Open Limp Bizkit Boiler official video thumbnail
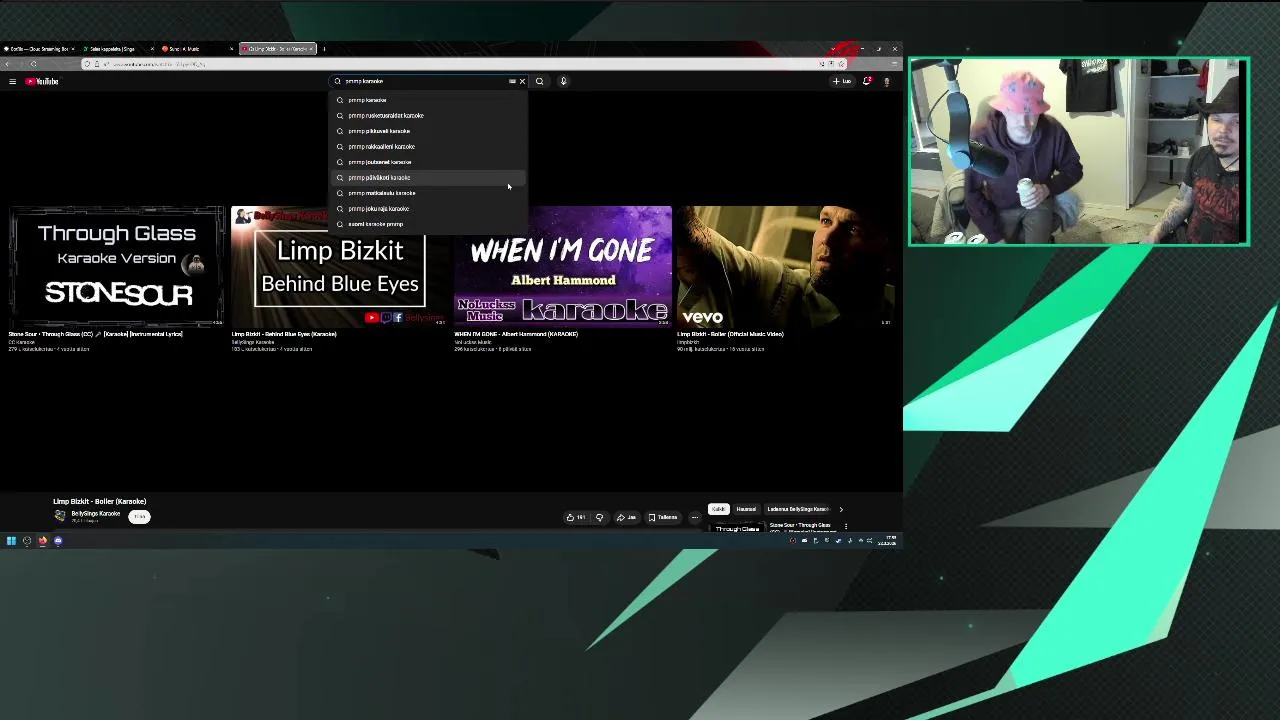The width and height of the screenshot is (1280, 720). coord(785,266)
